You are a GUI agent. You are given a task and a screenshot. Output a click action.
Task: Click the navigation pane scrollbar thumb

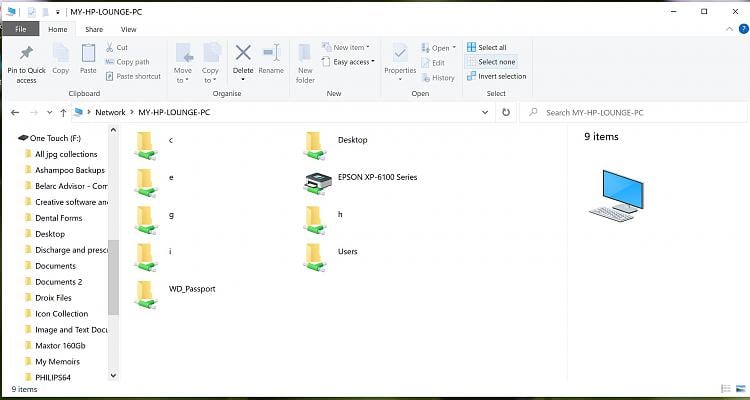(113, 278)
